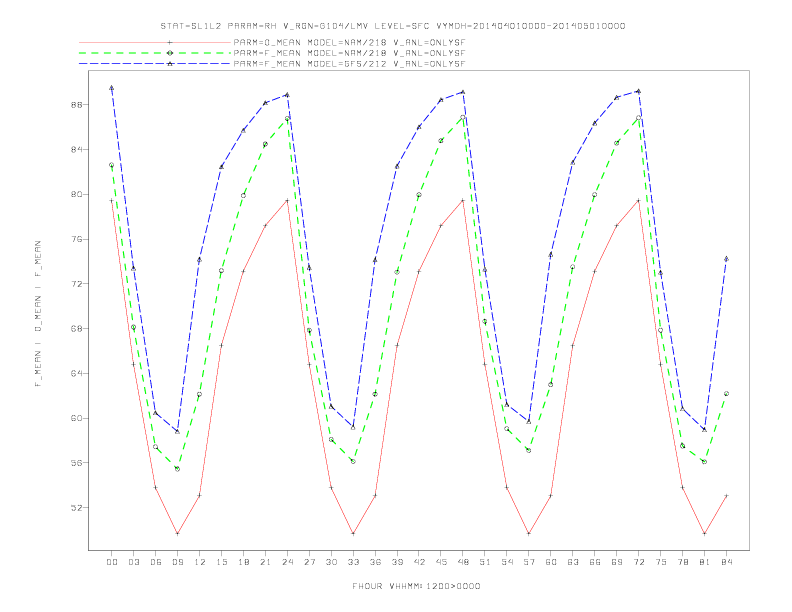Click the x-axis tick label 42
The image size is (792, 612).
(x=419, y=562)
